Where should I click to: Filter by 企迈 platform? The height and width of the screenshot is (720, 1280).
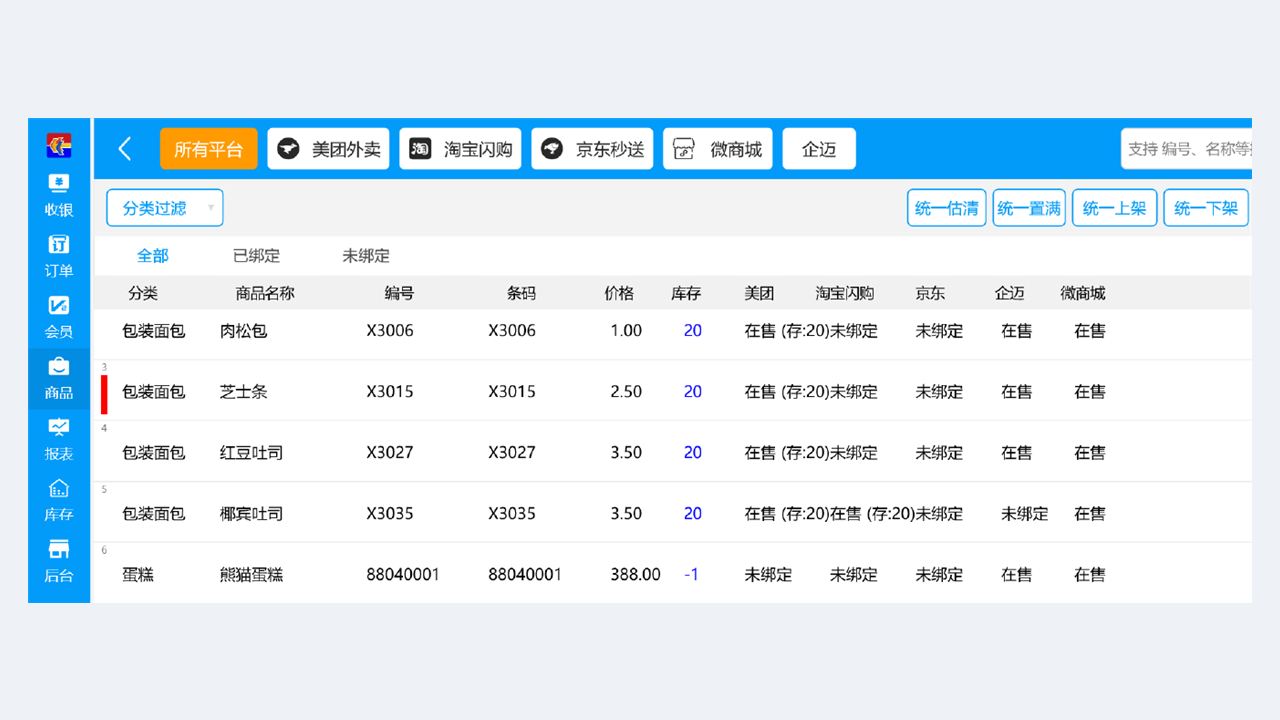click(819, 149)
